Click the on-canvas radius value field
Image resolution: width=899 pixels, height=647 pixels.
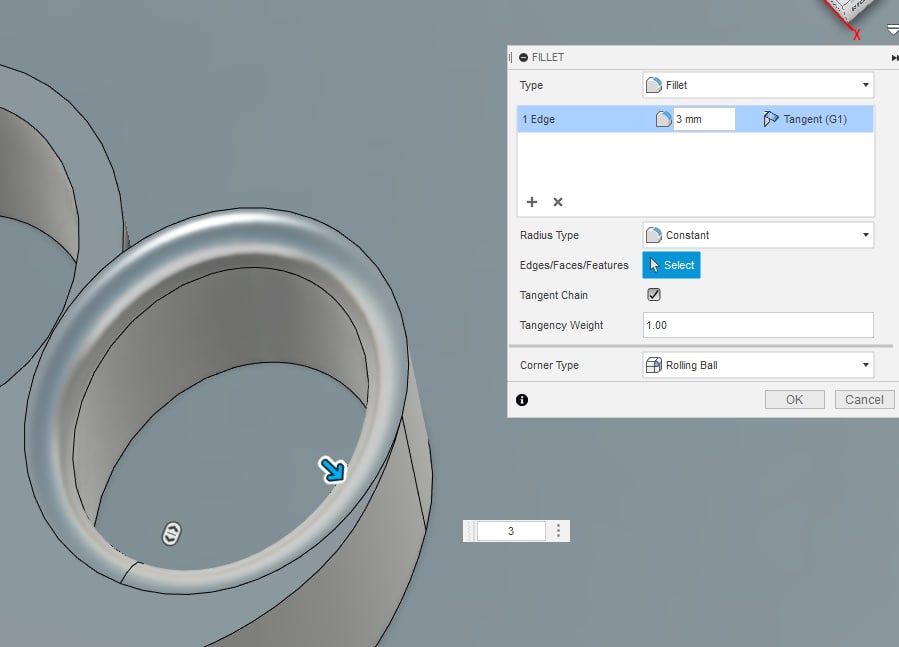coord(511,531)
